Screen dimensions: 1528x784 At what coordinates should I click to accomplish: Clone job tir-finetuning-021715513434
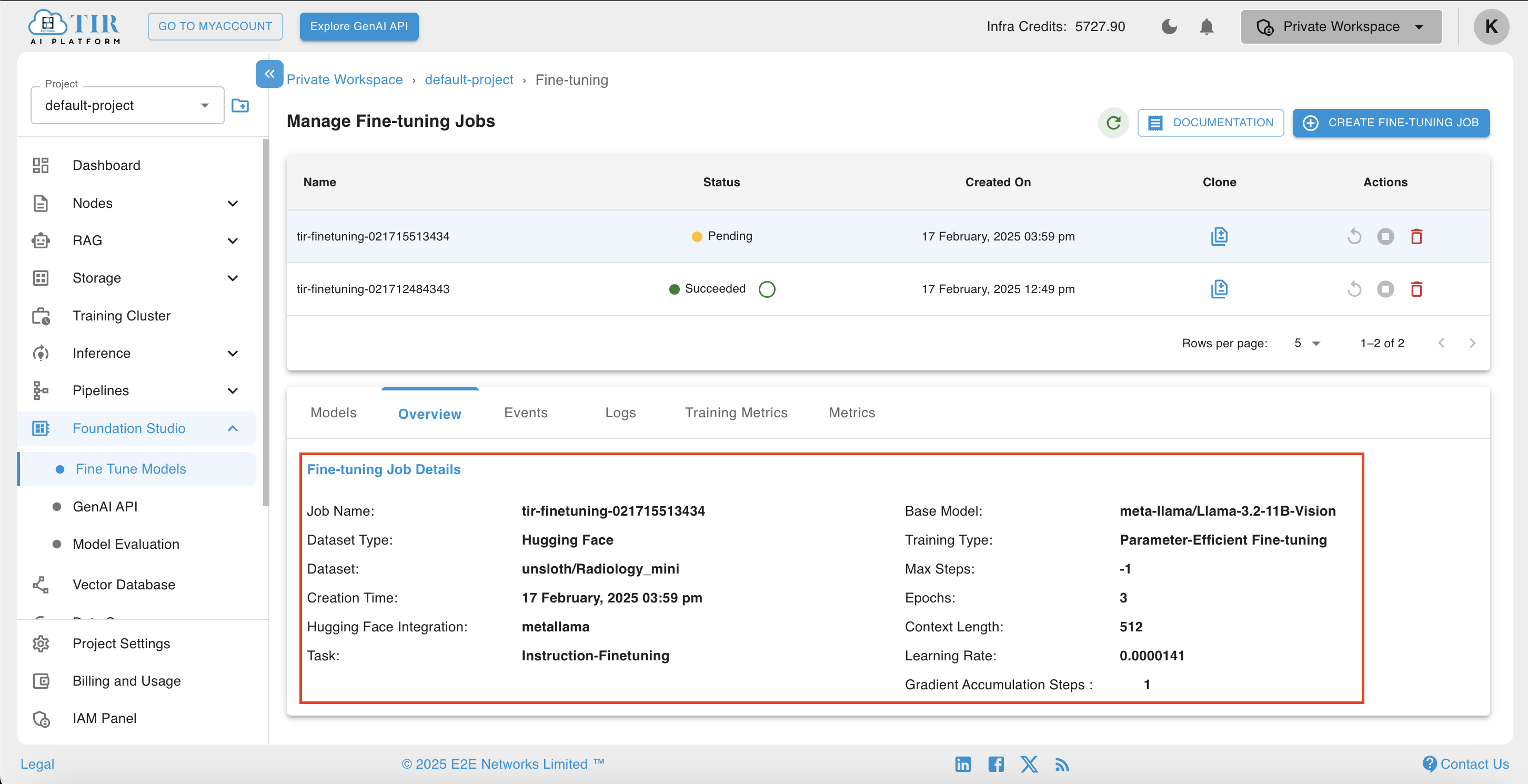point(1219,236)
